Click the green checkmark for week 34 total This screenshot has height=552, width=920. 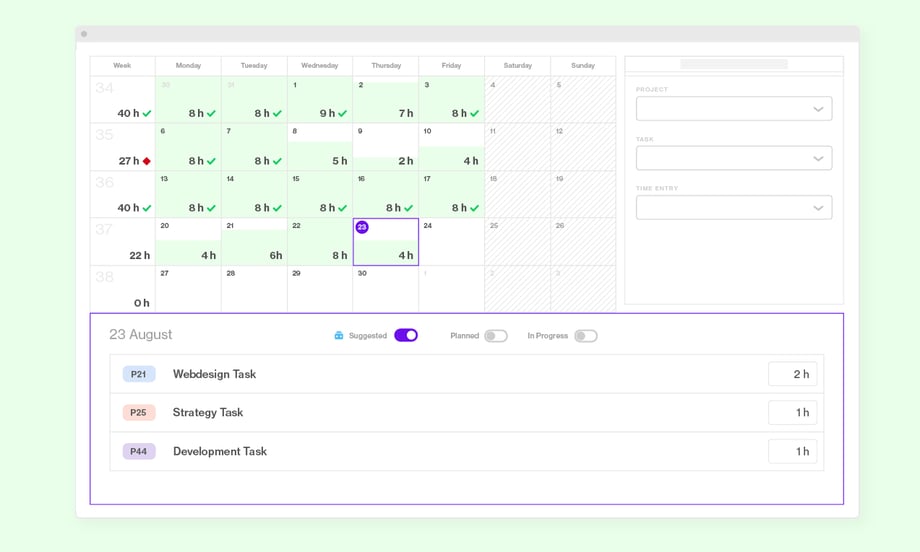pyautogui.click(x=147, y=113)
